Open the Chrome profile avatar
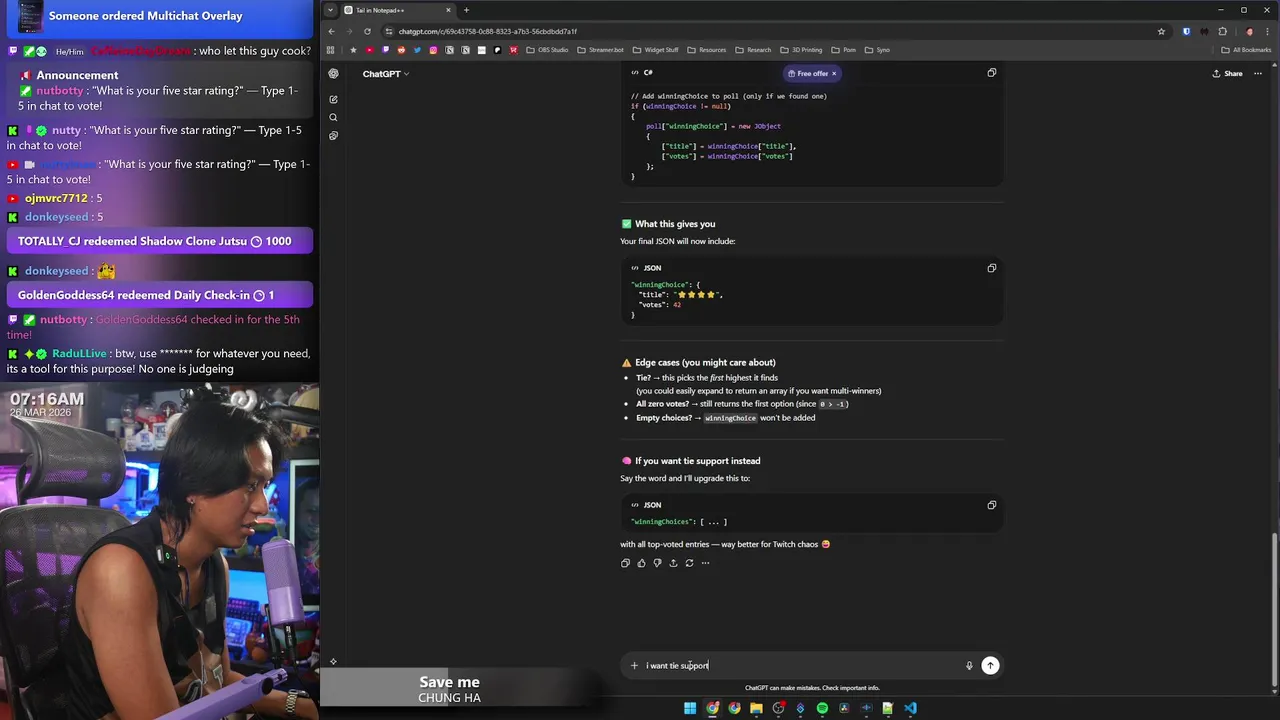Viewport: 1280px width, 720px height. 1249,31
